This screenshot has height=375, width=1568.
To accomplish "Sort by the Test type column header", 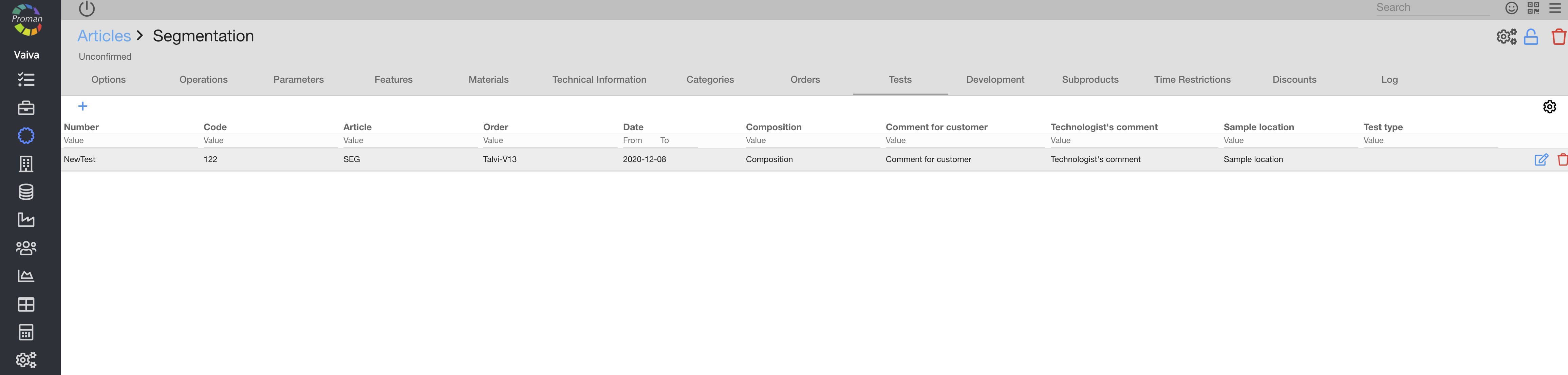I will coord(1382,127).
